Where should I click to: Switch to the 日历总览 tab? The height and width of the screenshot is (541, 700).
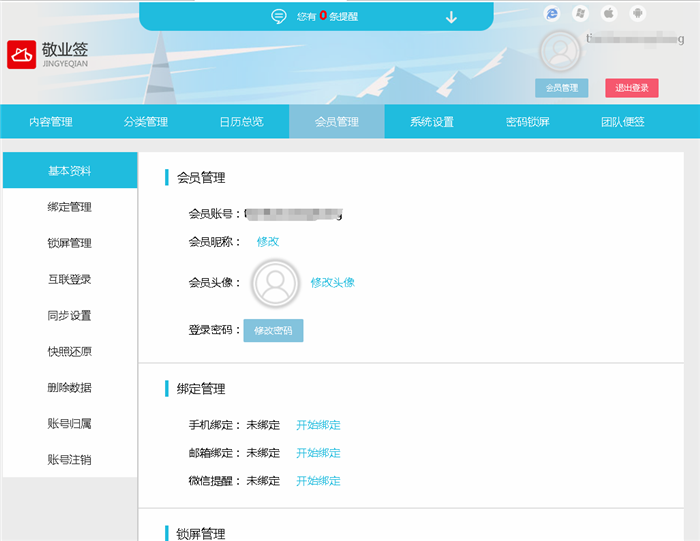tap(241, 122)
